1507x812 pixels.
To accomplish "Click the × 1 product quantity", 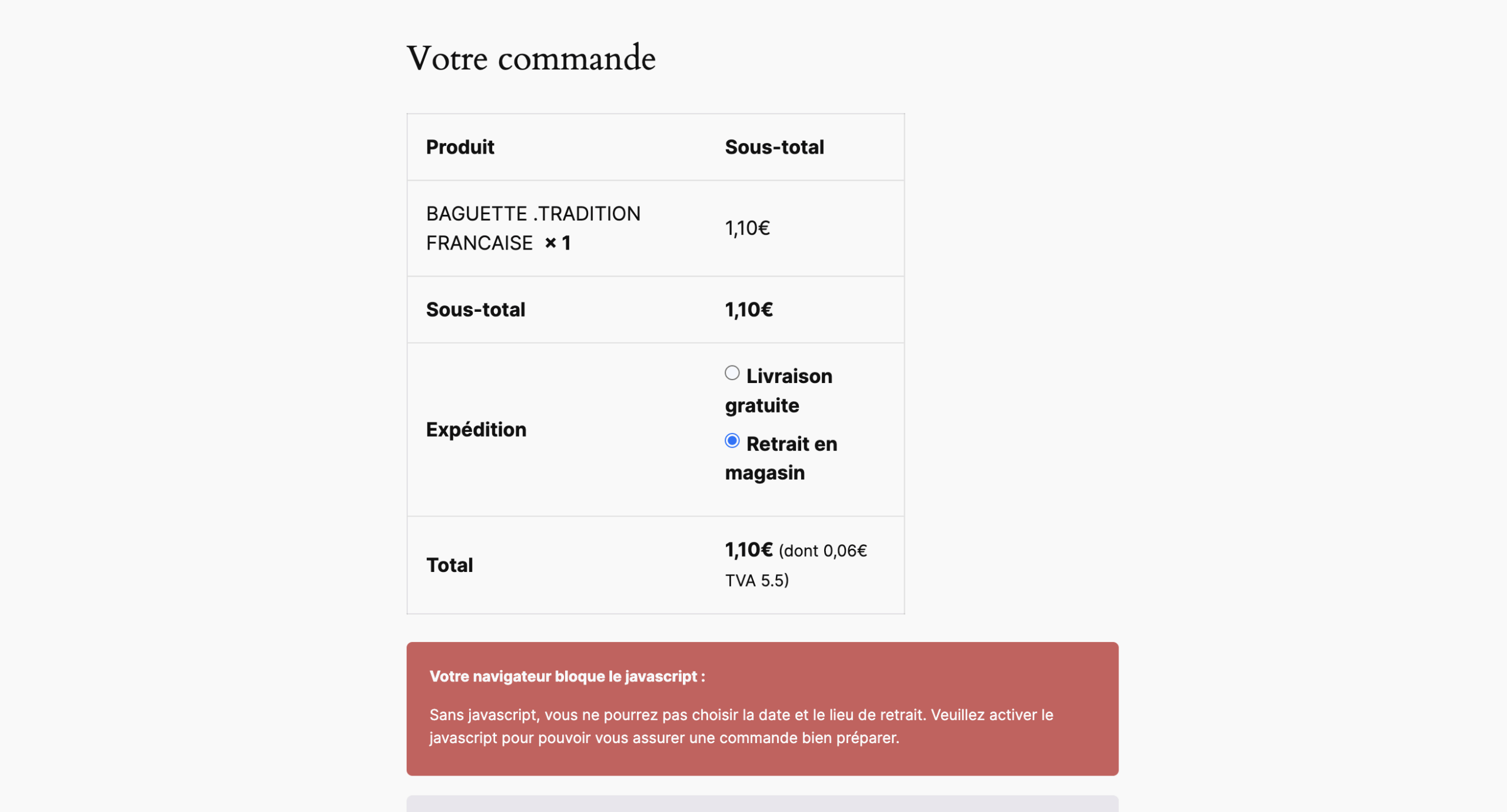I will click(557, 243).
